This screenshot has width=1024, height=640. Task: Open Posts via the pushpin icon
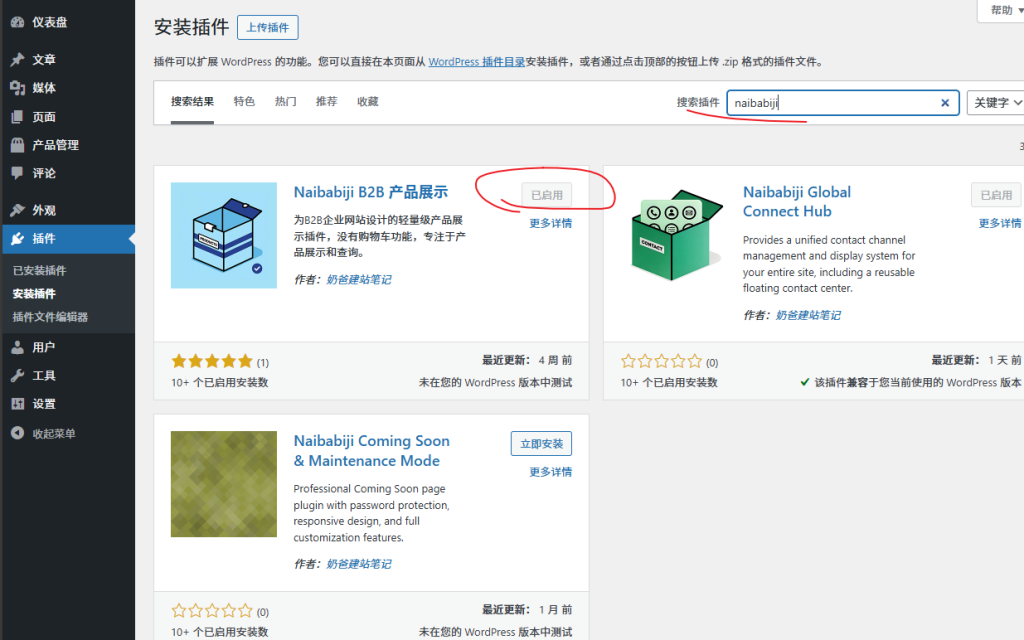click(x=17, y=60)
